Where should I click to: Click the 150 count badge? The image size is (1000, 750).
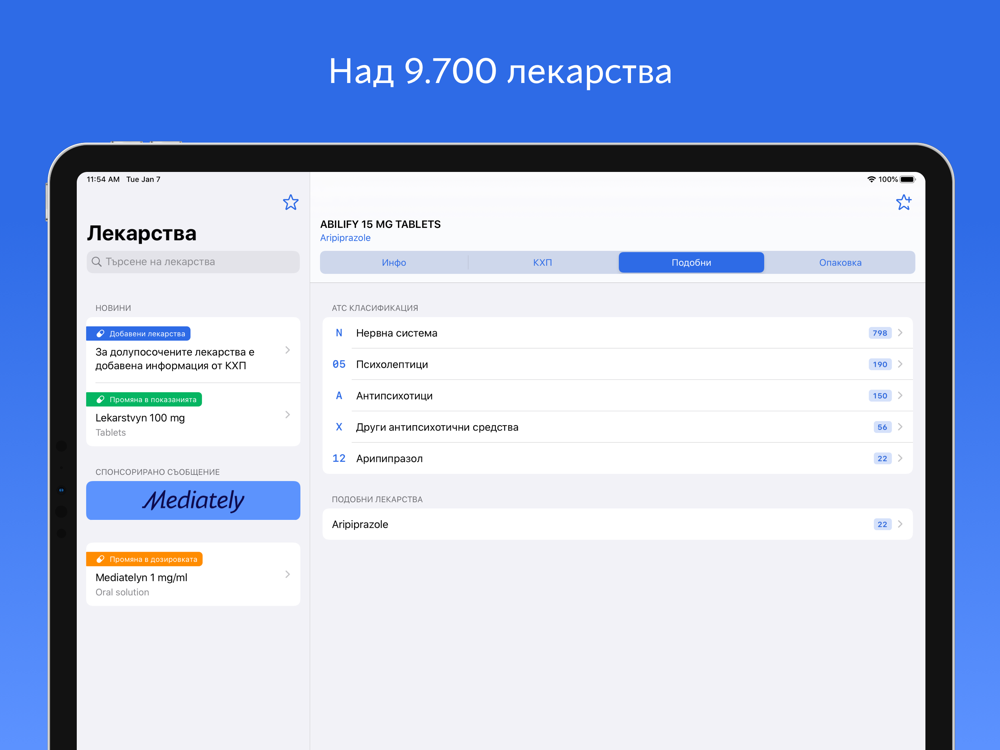pos(880,395)
